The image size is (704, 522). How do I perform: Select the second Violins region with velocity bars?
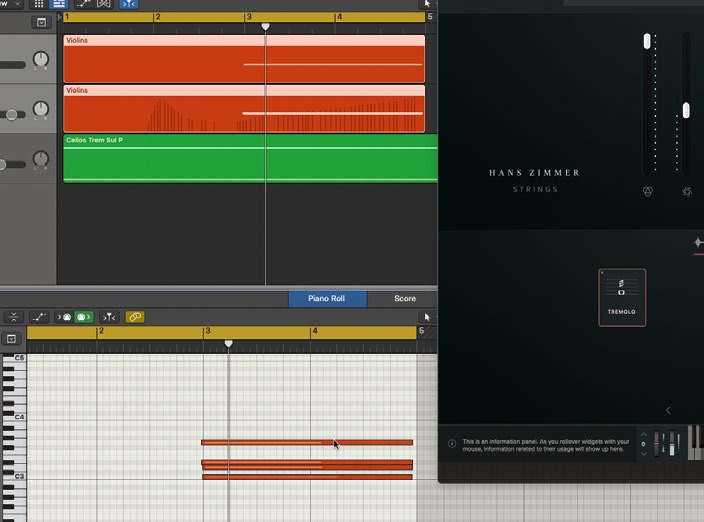pos(244,109)
